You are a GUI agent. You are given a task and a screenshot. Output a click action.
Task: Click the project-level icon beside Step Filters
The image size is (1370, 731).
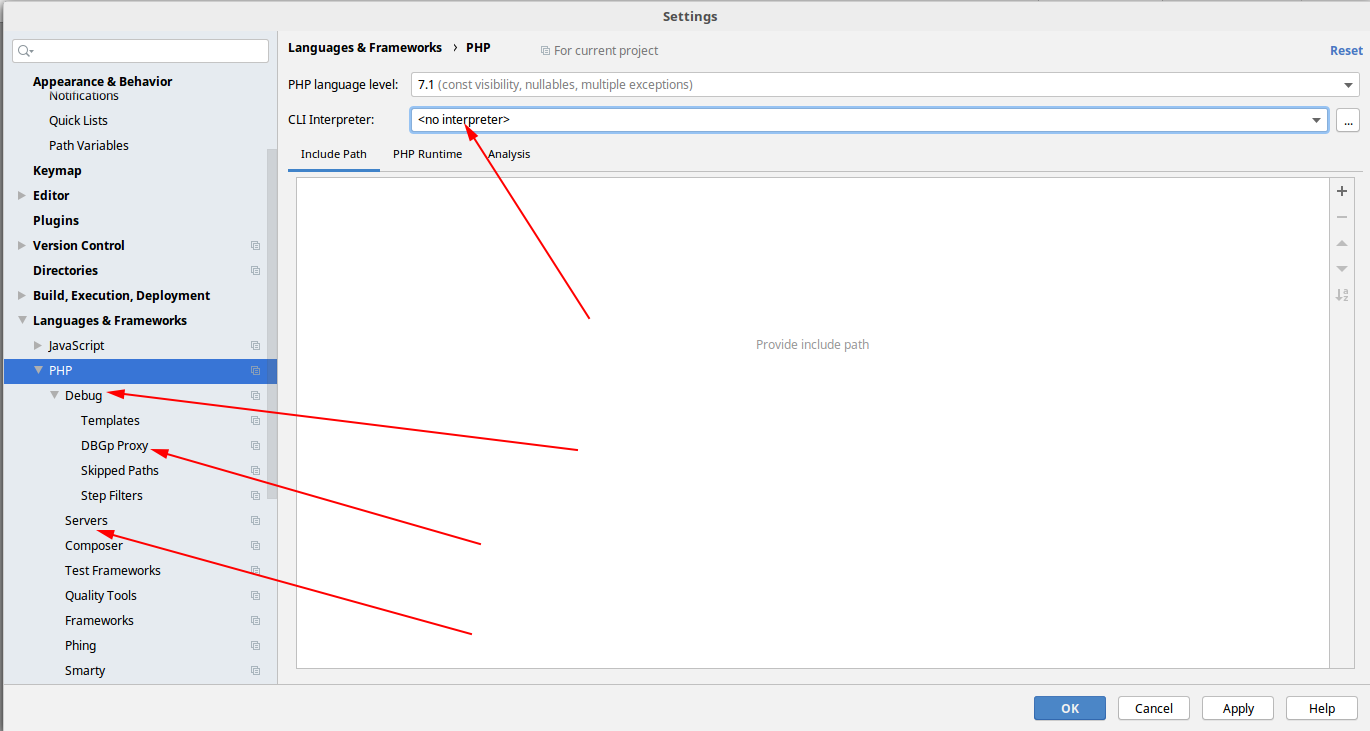[255, 496]
